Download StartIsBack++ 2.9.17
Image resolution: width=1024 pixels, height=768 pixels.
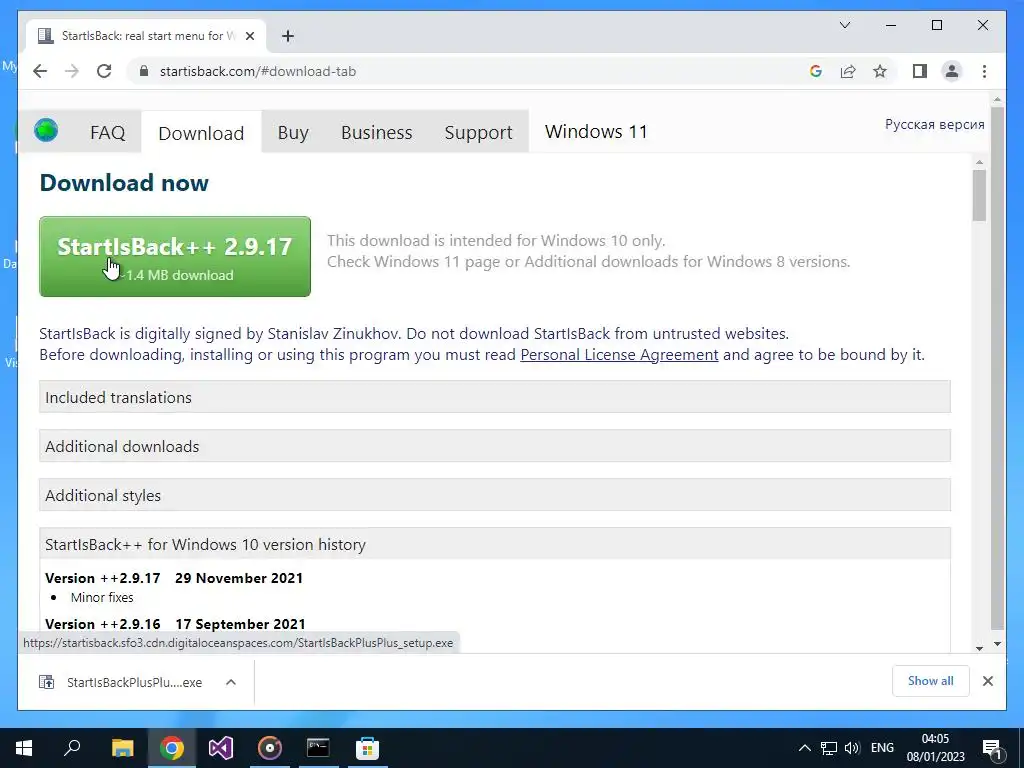175,257
